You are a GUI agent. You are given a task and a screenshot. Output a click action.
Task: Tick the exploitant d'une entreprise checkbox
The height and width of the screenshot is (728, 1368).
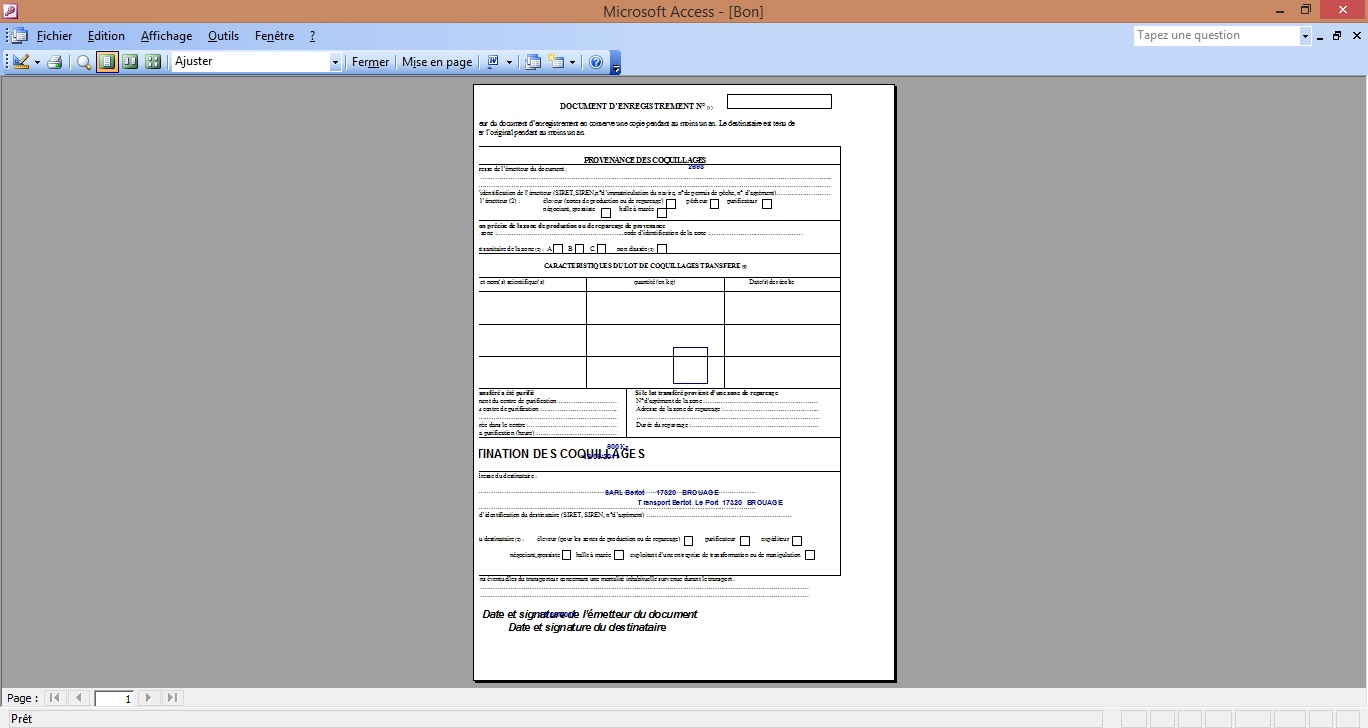point(810,555)
